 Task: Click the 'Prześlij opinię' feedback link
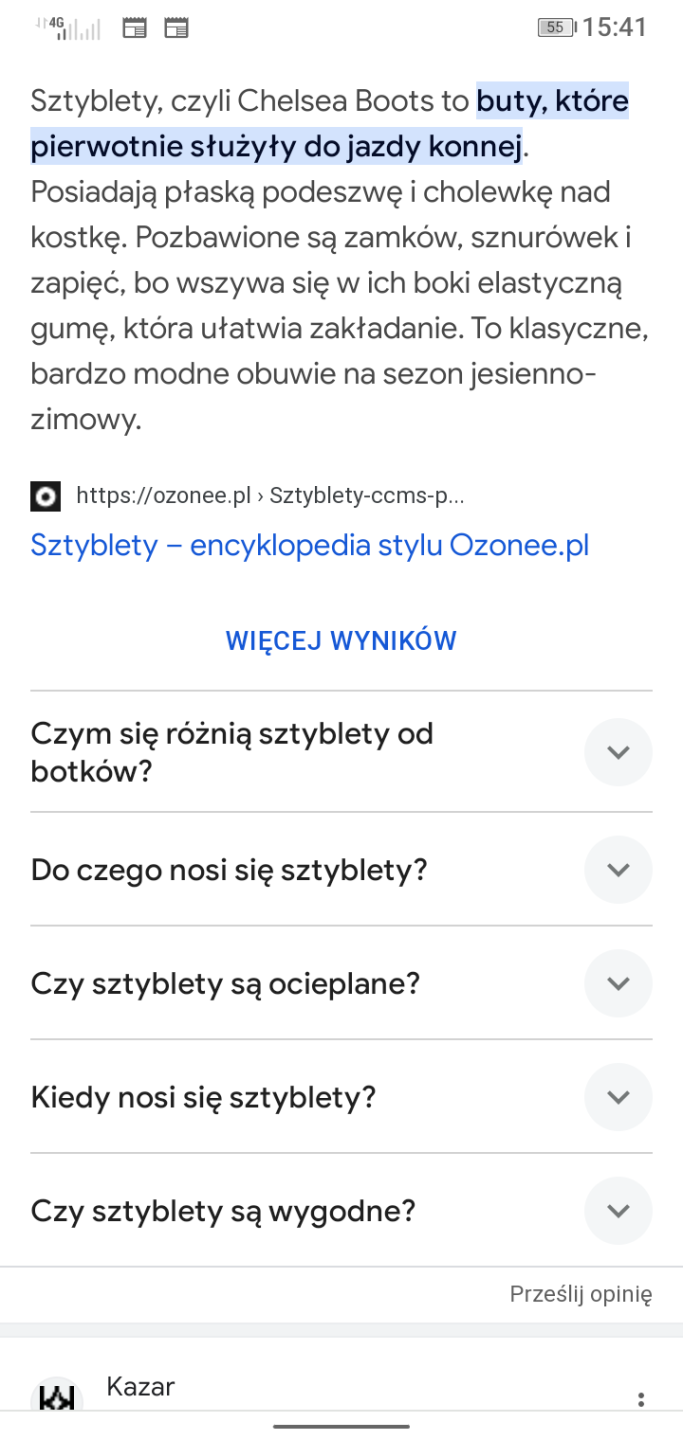point(581,1295)
